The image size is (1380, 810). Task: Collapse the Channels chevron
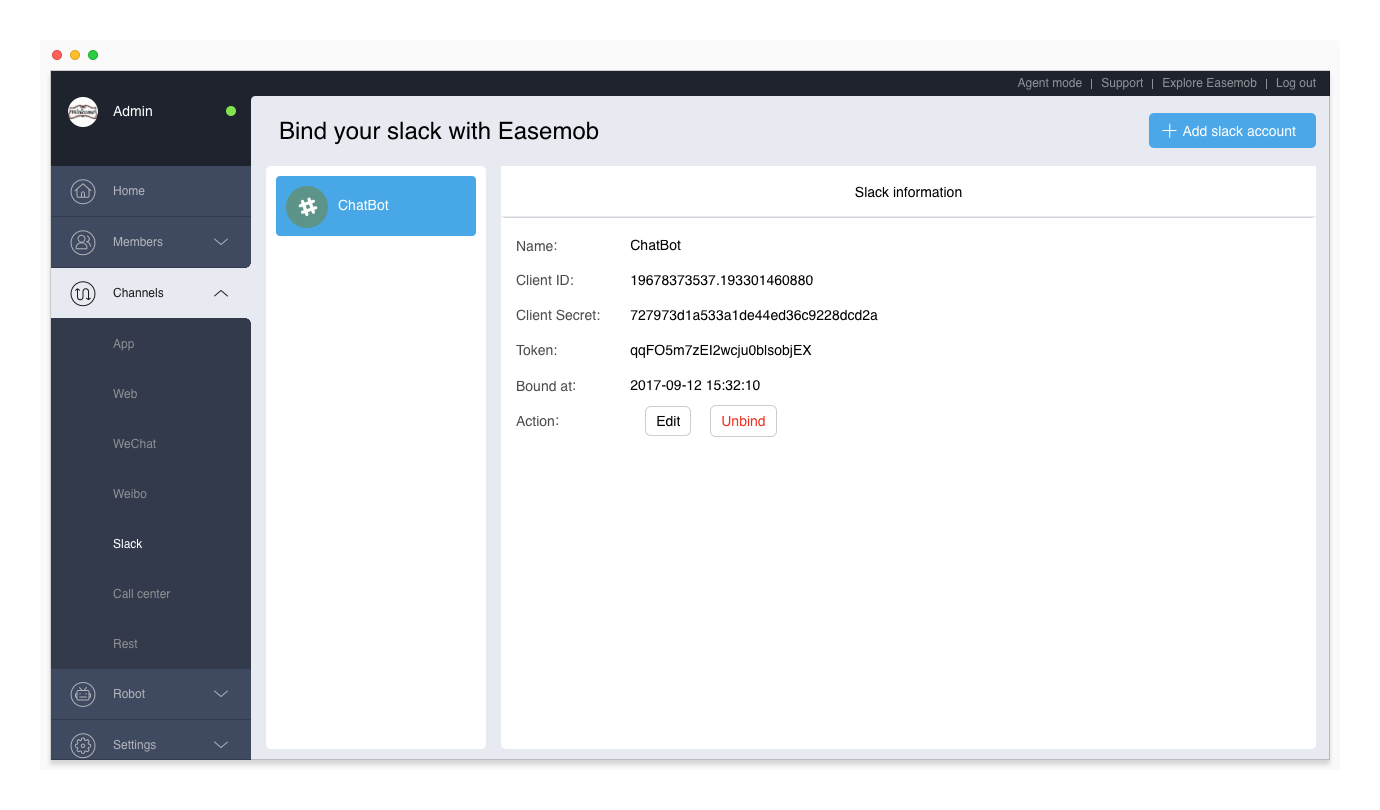(x=222, y=293)
